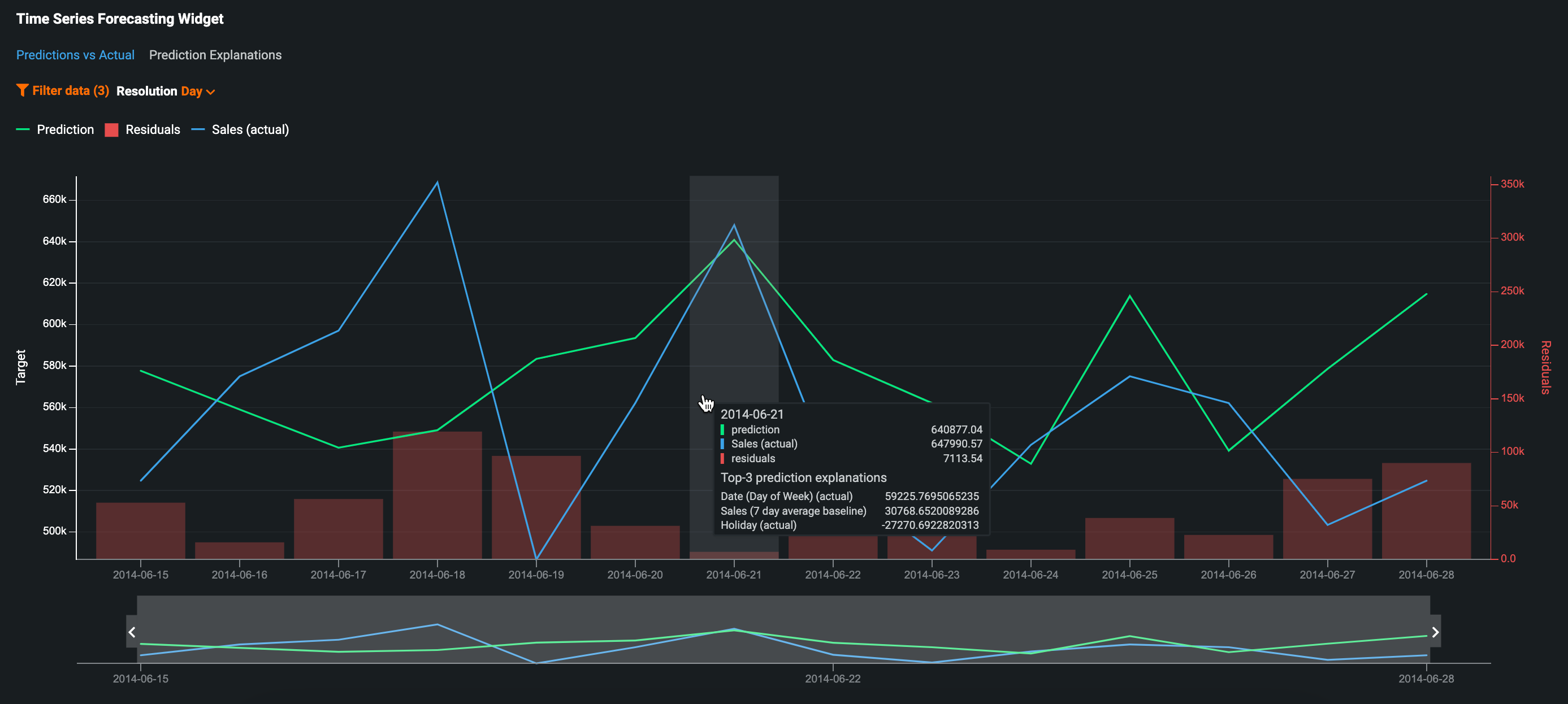Viewport: 1568px width, 704px height.
Task: Click the blue Sales (actual) legend line marker
Action: coord(198,129)
